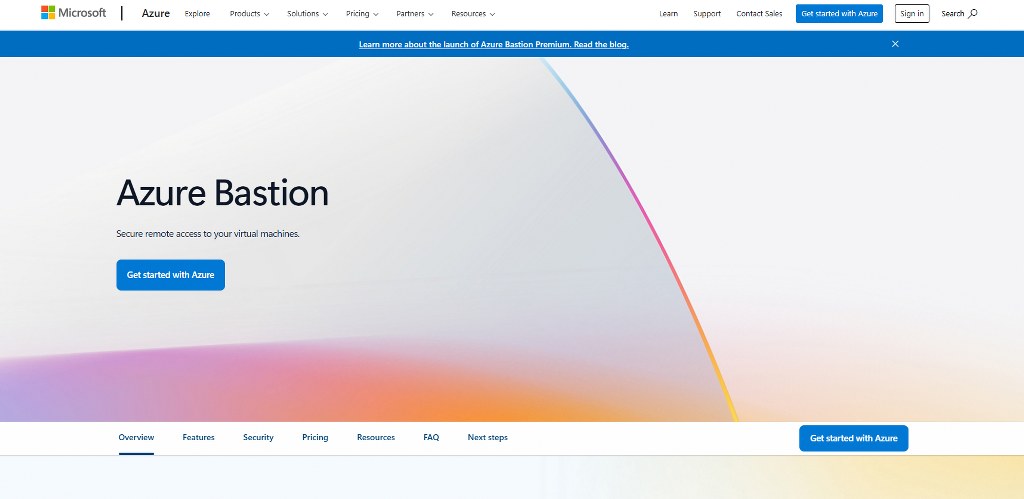Expand the Products dropdown

tap(249, 14)
